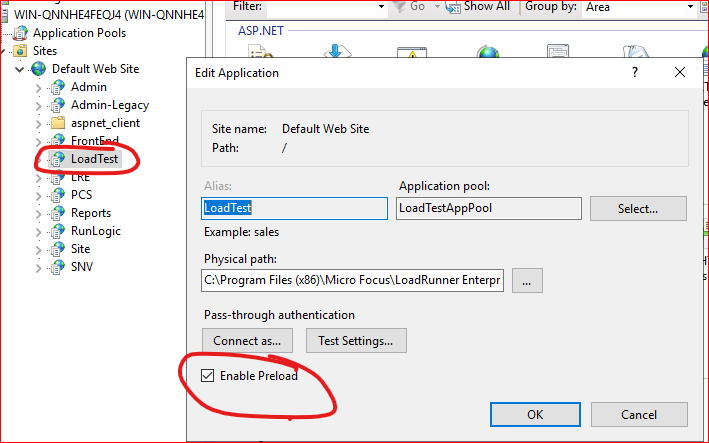The image size is (709, 443).
Task: Expand the Reports tree node
Action: click(x=38, y=214)
